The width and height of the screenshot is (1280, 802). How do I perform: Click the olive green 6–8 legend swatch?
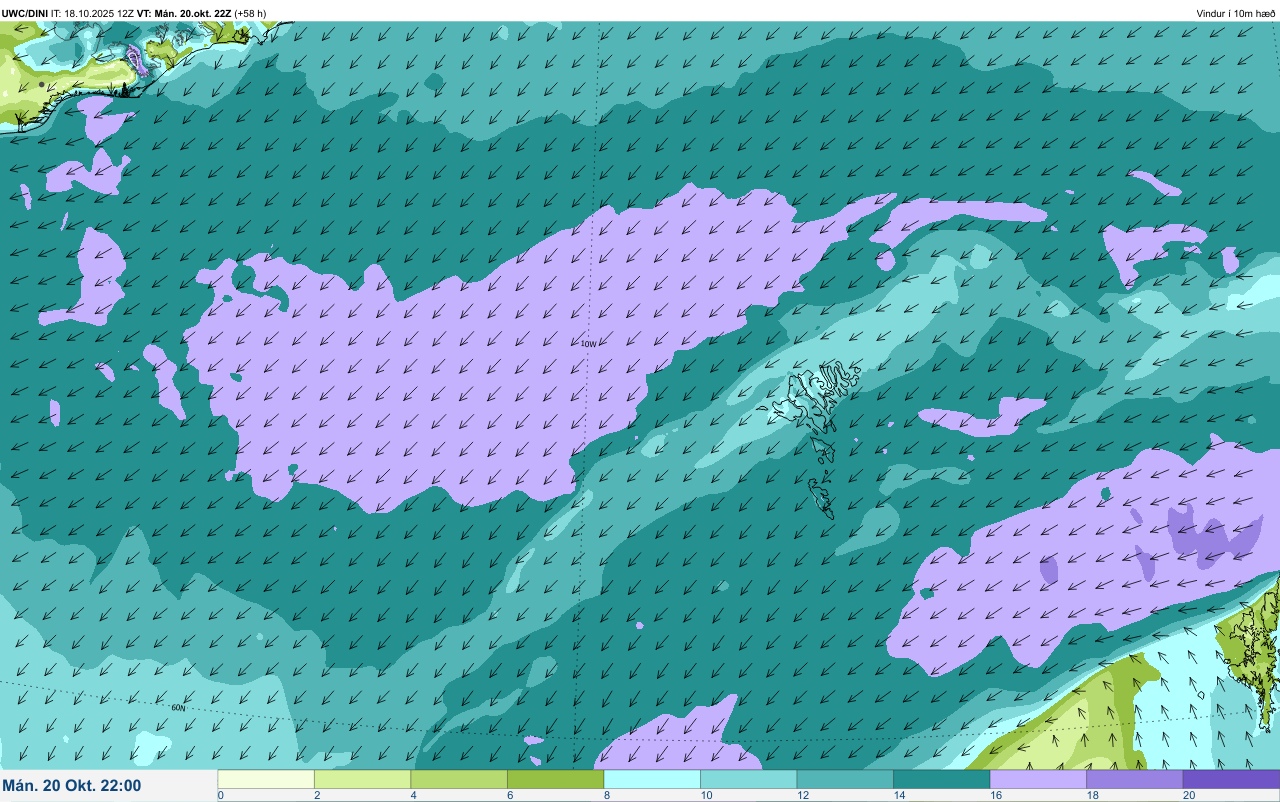click(555, 779)
